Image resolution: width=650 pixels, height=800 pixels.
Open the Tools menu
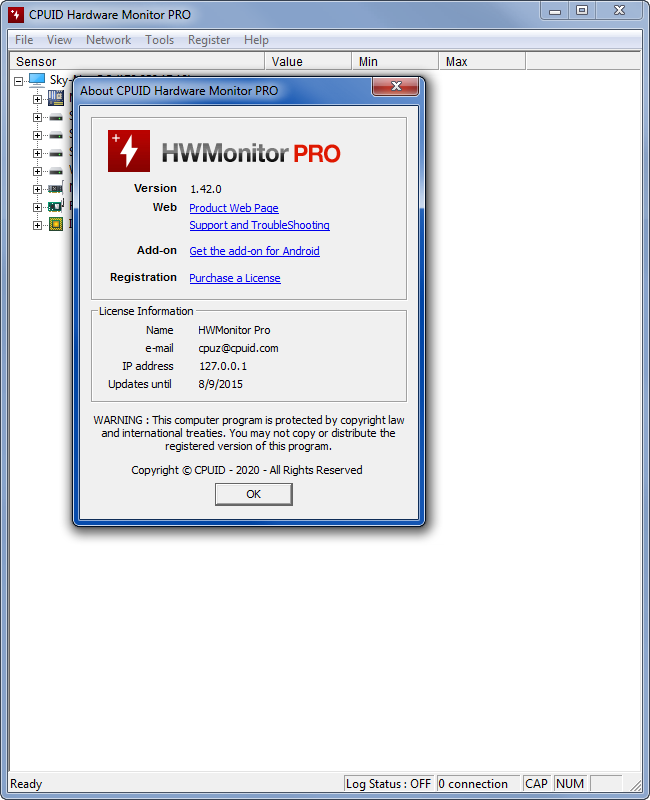(159, 40)
